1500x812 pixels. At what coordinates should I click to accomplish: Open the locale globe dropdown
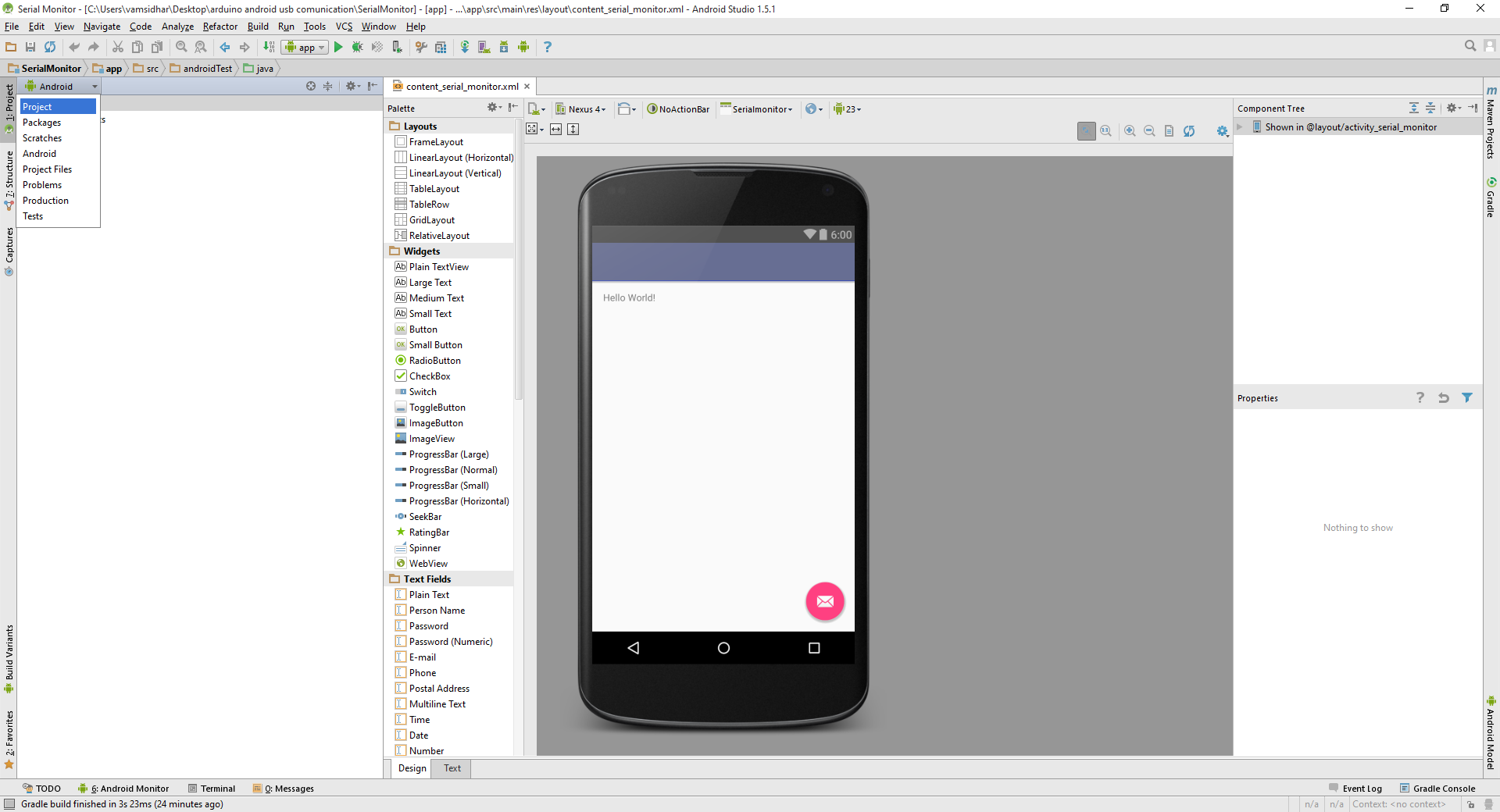coord(814,109)
